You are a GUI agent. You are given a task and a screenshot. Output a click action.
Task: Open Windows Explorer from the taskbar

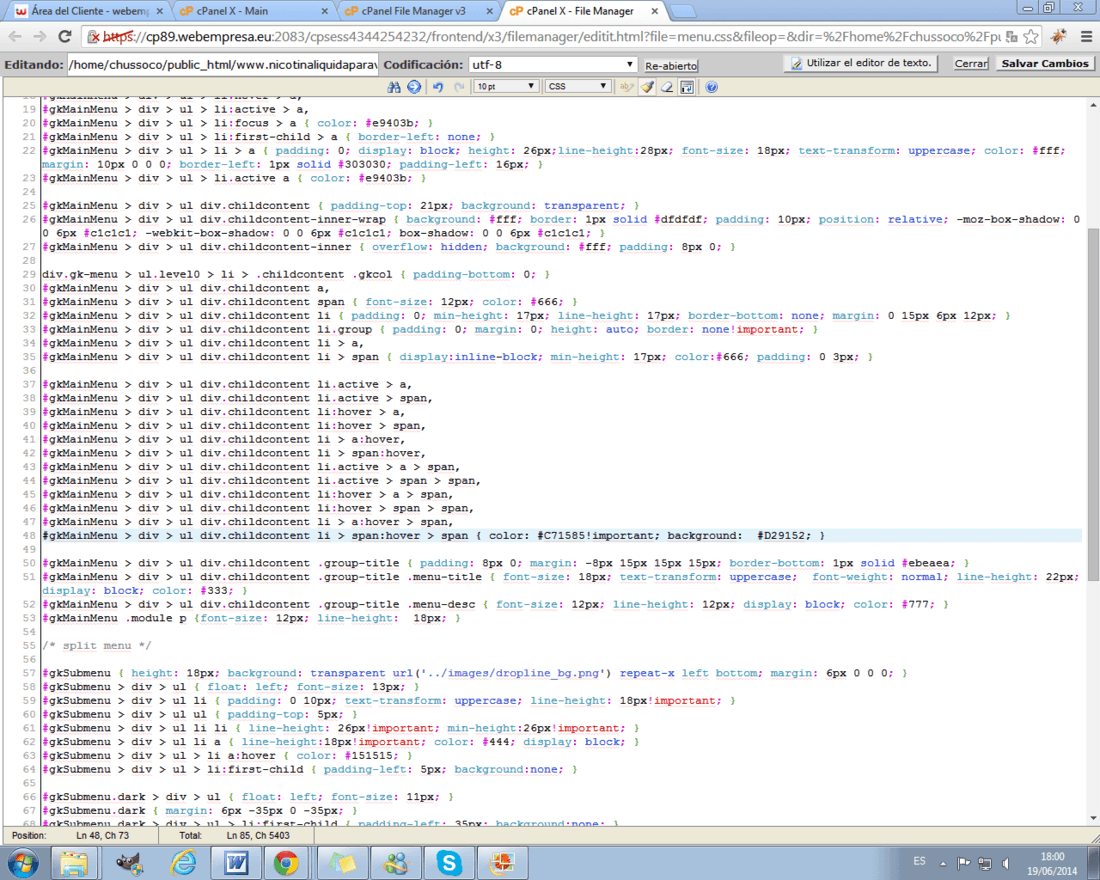74,862
